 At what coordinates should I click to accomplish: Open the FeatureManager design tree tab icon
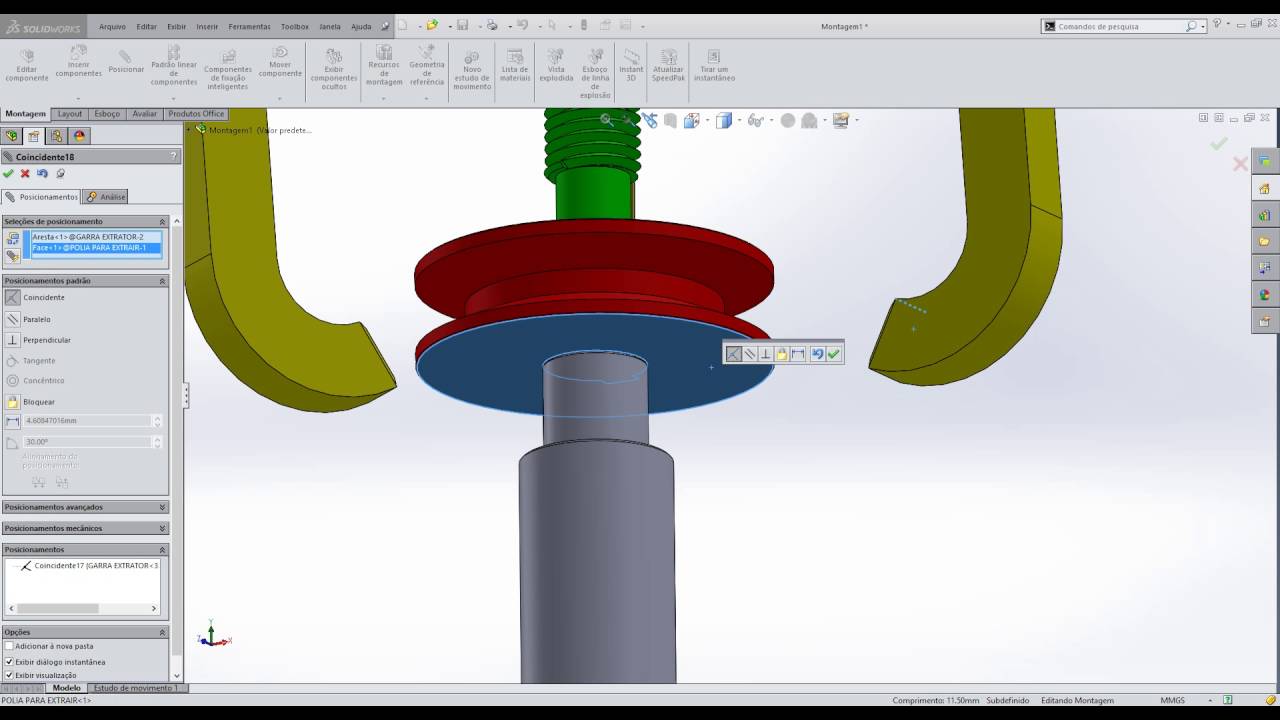(12, 136)
